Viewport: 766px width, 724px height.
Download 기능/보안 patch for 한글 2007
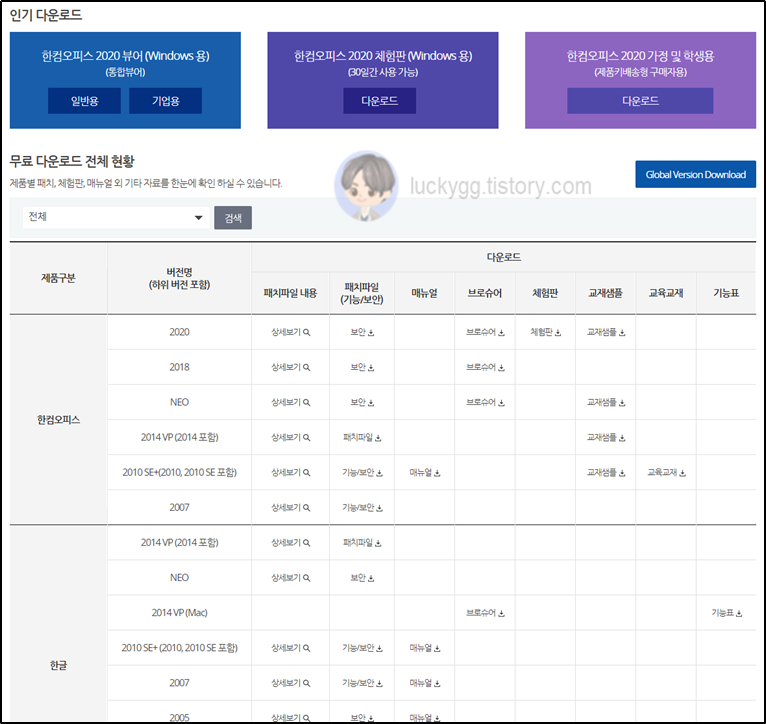362,683
